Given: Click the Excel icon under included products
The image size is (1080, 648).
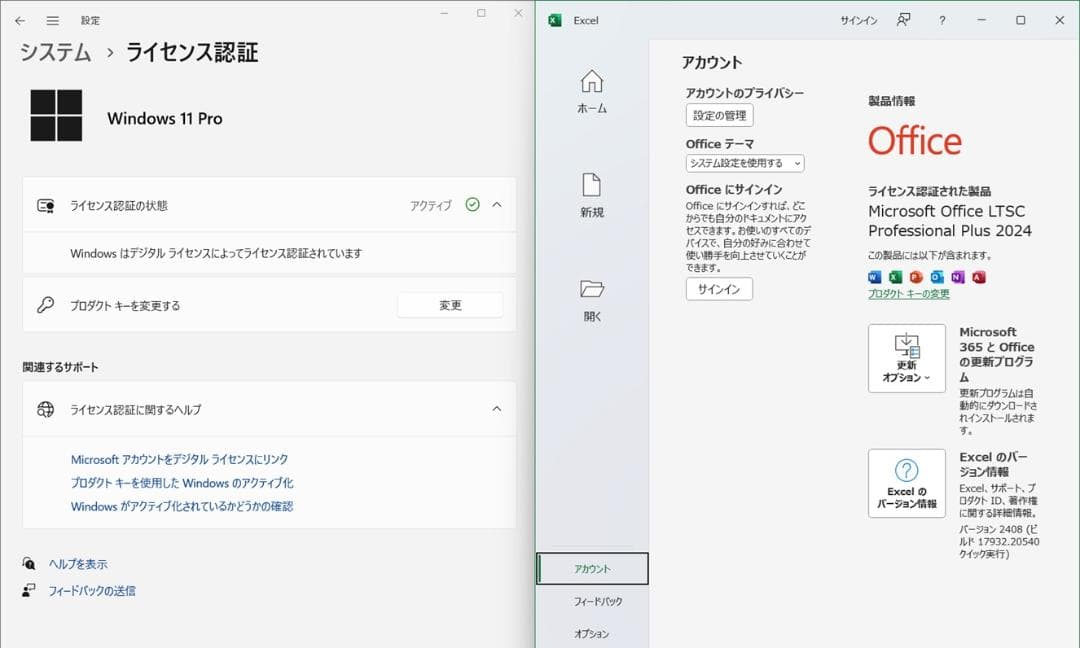Looking at the screenshot, I should click(894, 277).
